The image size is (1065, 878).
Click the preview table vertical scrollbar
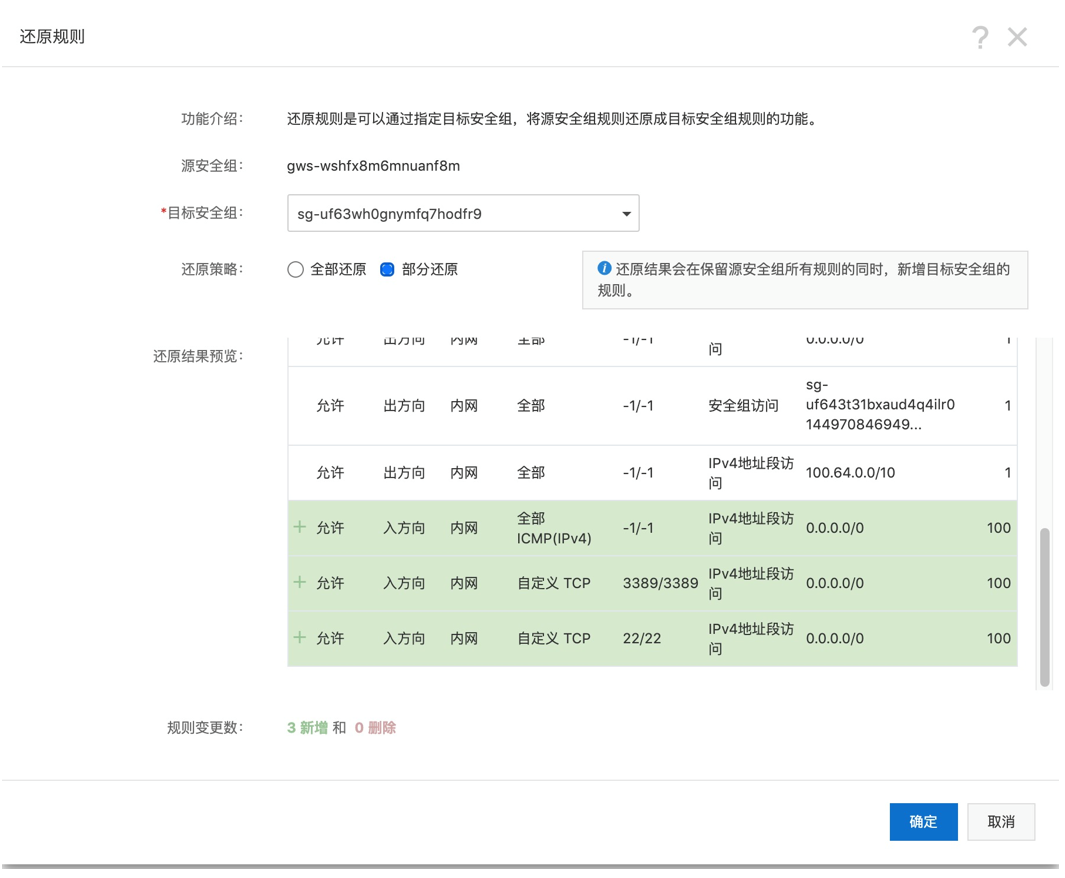(x=1045, y=606)
